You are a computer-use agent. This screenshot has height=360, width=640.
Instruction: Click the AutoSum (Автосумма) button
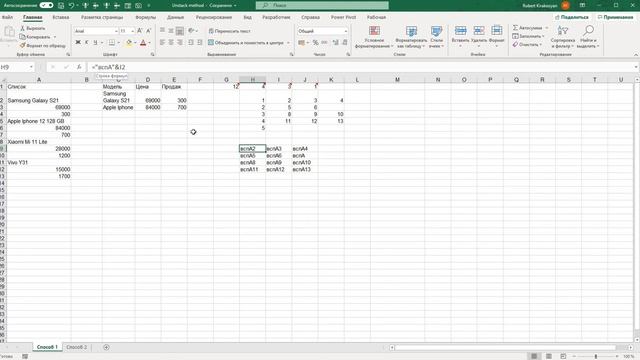(x=528, y=28)
